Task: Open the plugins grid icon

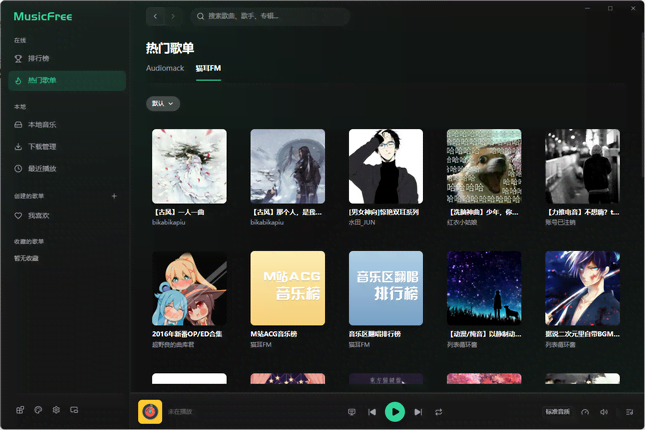Action: [19, 410]
